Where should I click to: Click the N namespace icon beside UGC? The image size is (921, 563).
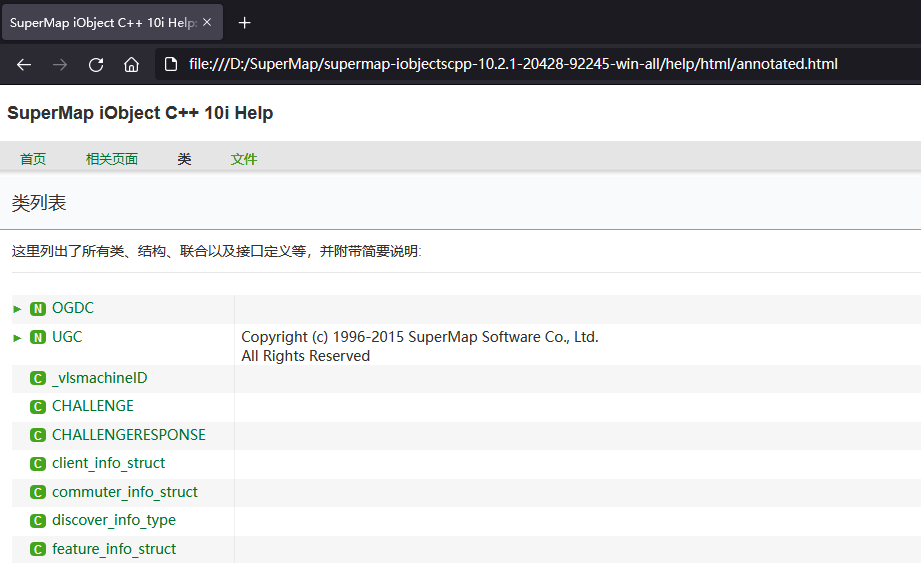pyautogui.click(x=38, y=338)
